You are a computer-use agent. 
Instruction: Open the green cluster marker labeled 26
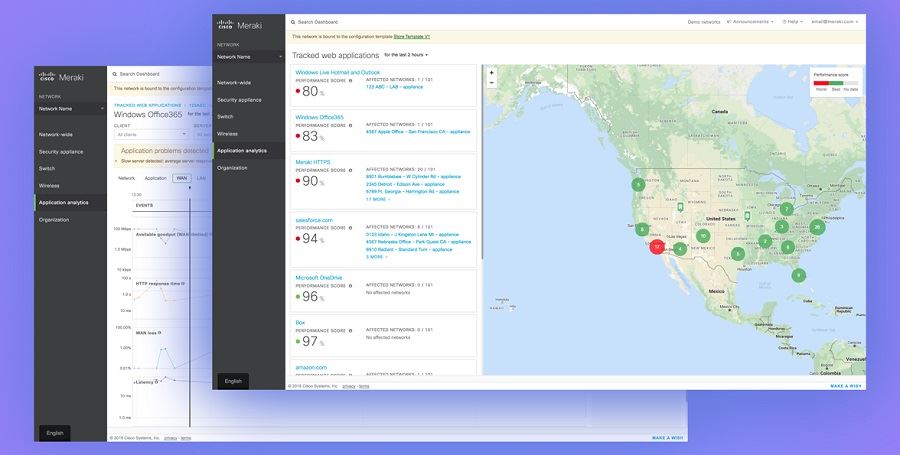tap(817, 227)
